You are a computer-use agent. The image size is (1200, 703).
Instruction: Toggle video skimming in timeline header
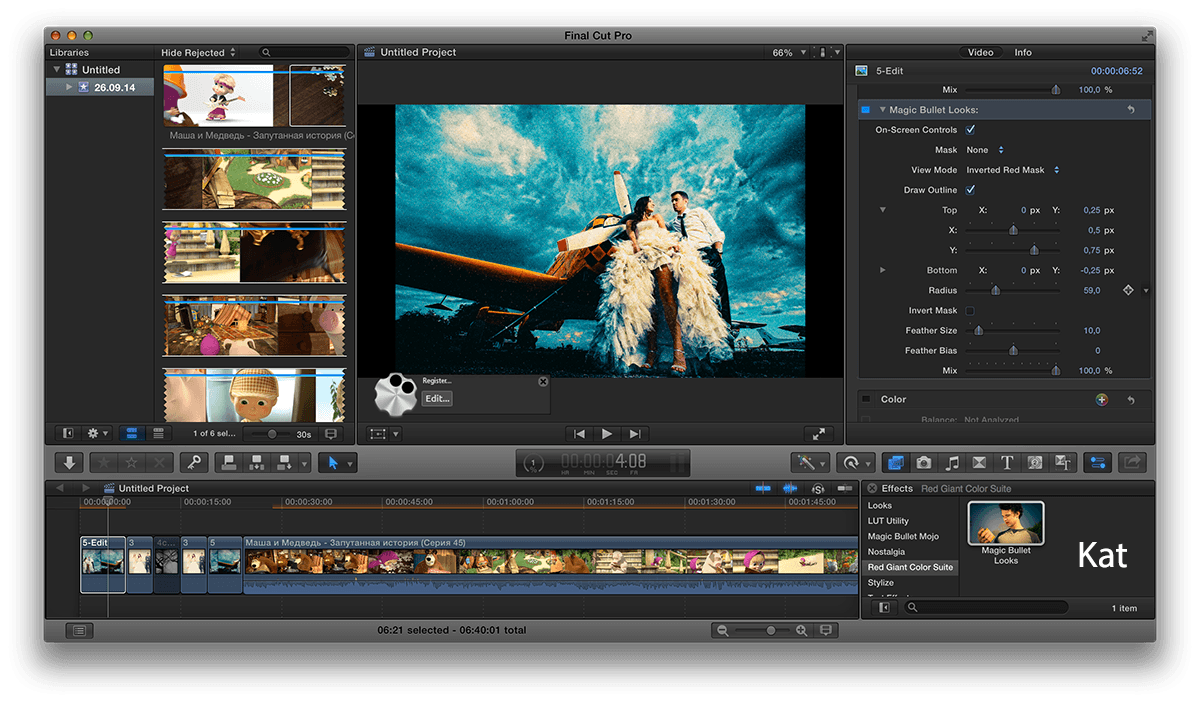tap(764, 488)
